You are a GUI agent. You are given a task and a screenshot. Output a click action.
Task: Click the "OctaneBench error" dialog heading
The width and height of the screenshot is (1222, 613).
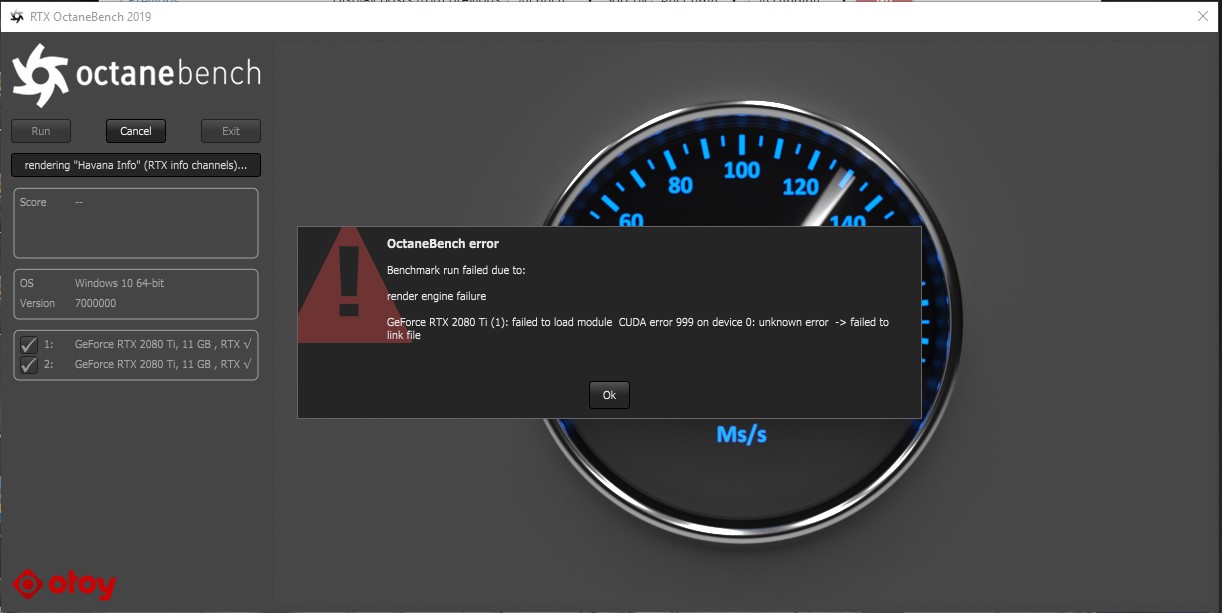pyautogui.click(x=443, y=243)
